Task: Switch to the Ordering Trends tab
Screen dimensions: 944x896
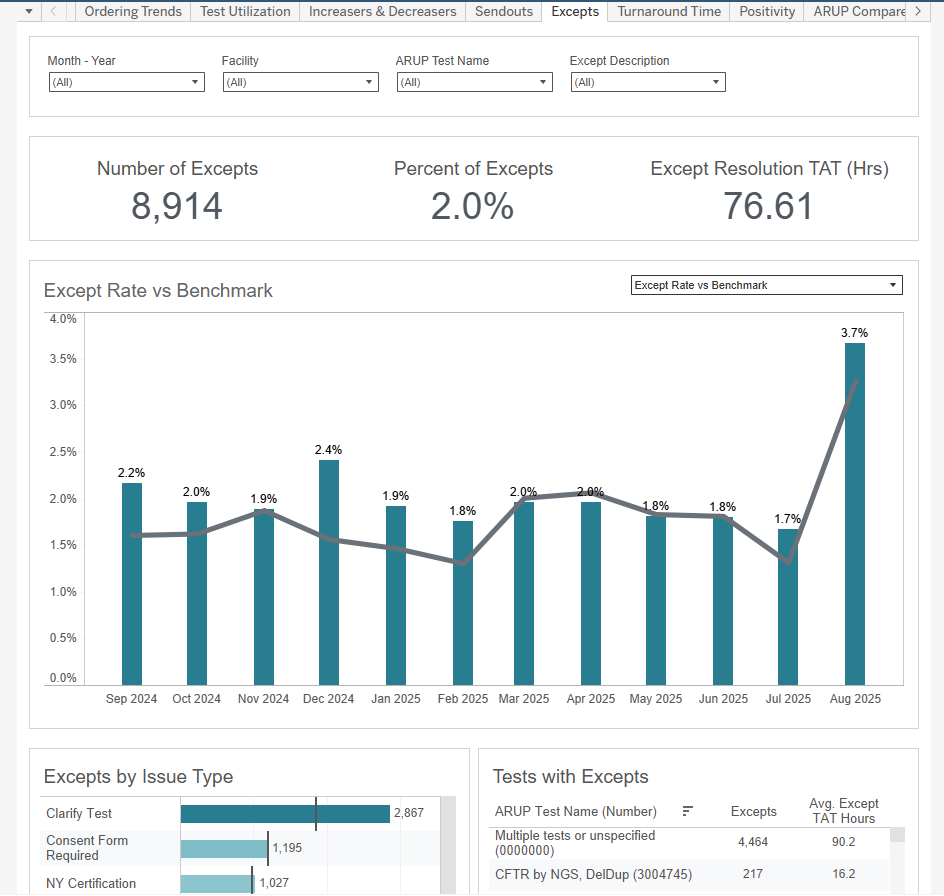Action: 133,11
